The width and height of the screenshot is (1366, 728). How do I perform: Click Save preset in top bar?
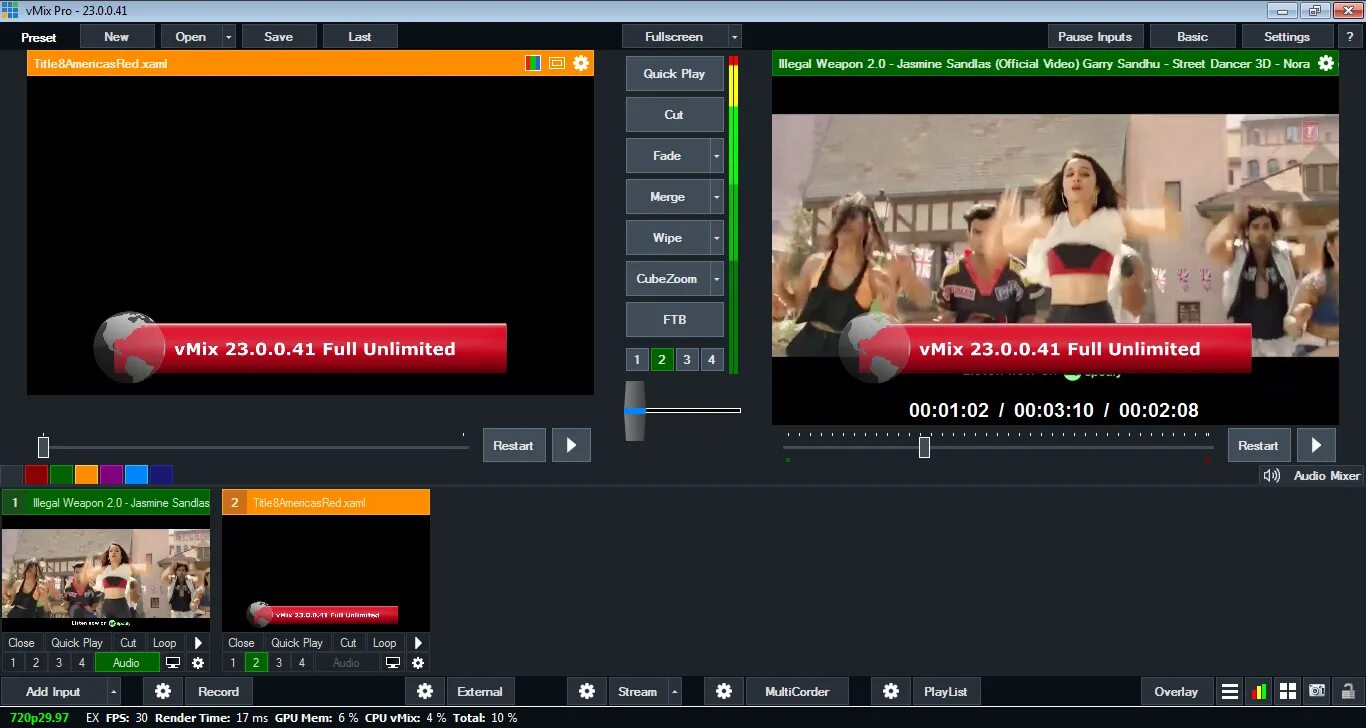click(279, 36)
